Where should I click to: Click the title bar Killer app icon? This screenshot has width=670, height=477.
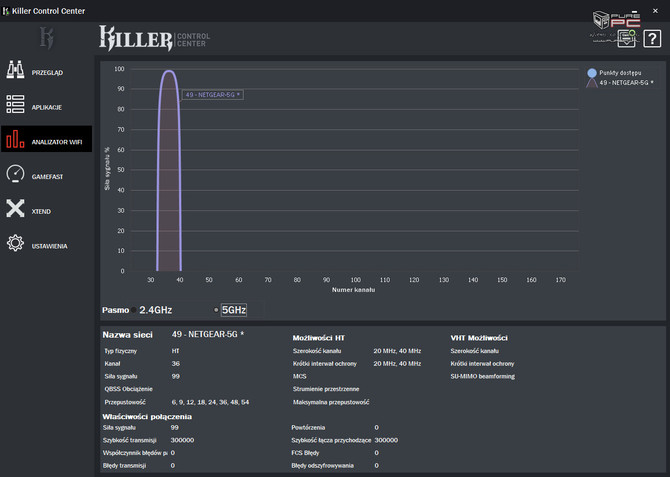pos(6,11)
